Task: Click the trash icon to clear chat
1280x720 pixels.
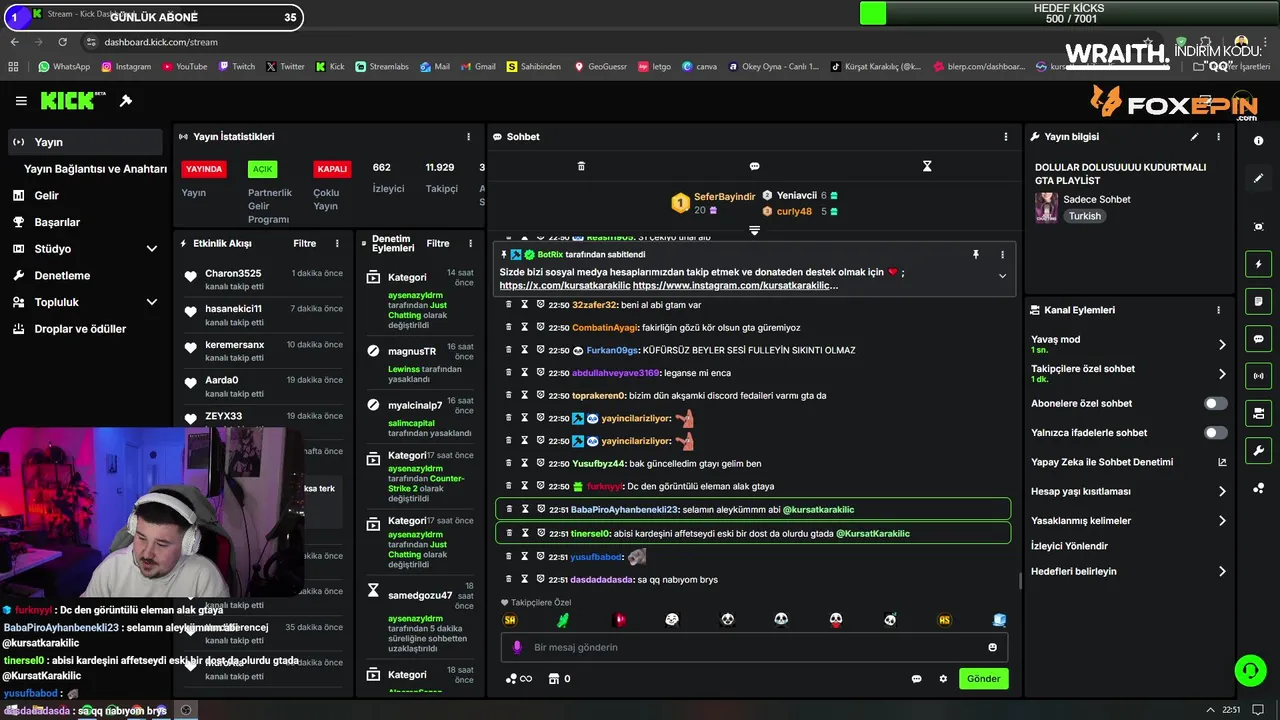Action: tap(581, 166)
